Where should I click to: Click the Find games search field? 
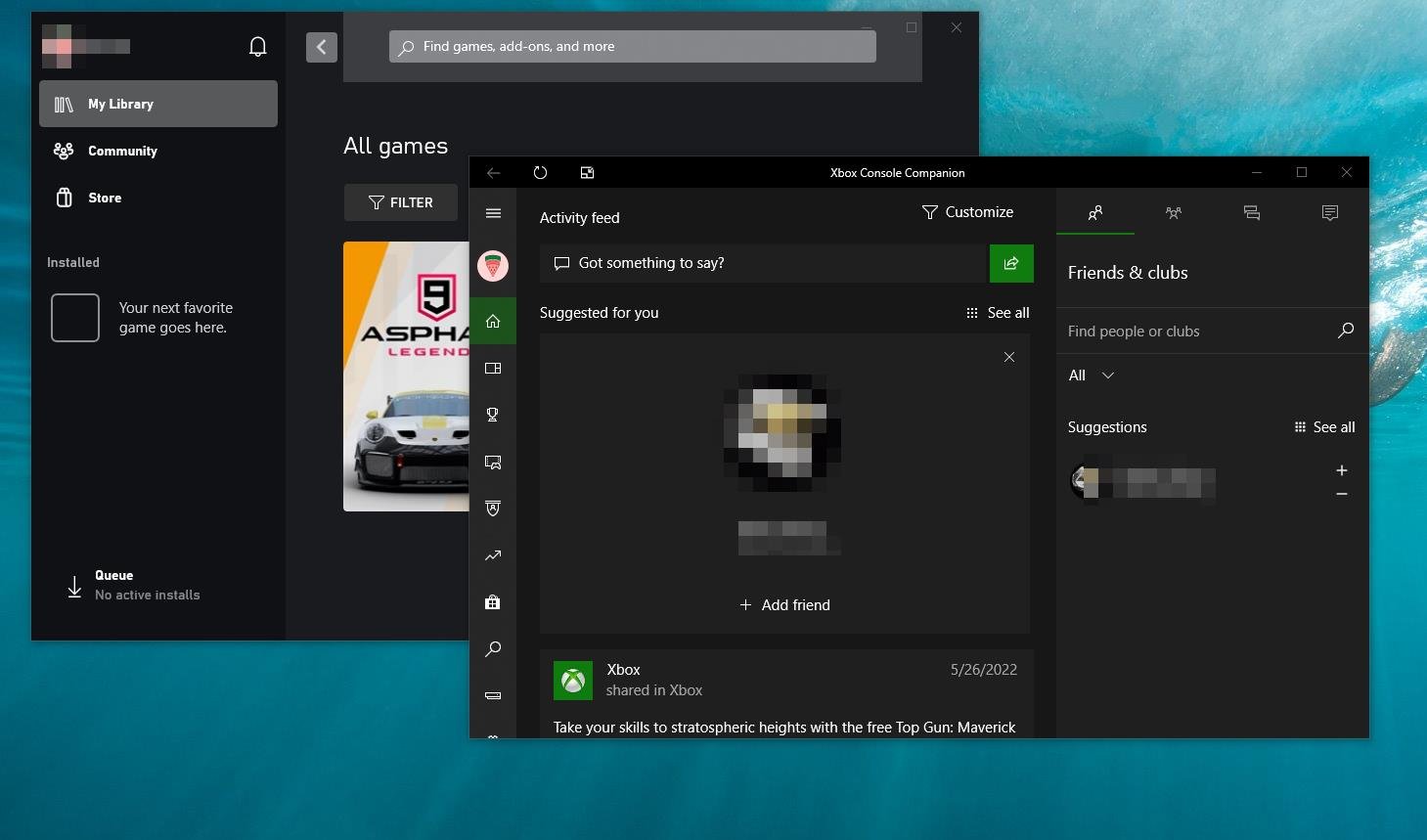click(x=633, y=46)
